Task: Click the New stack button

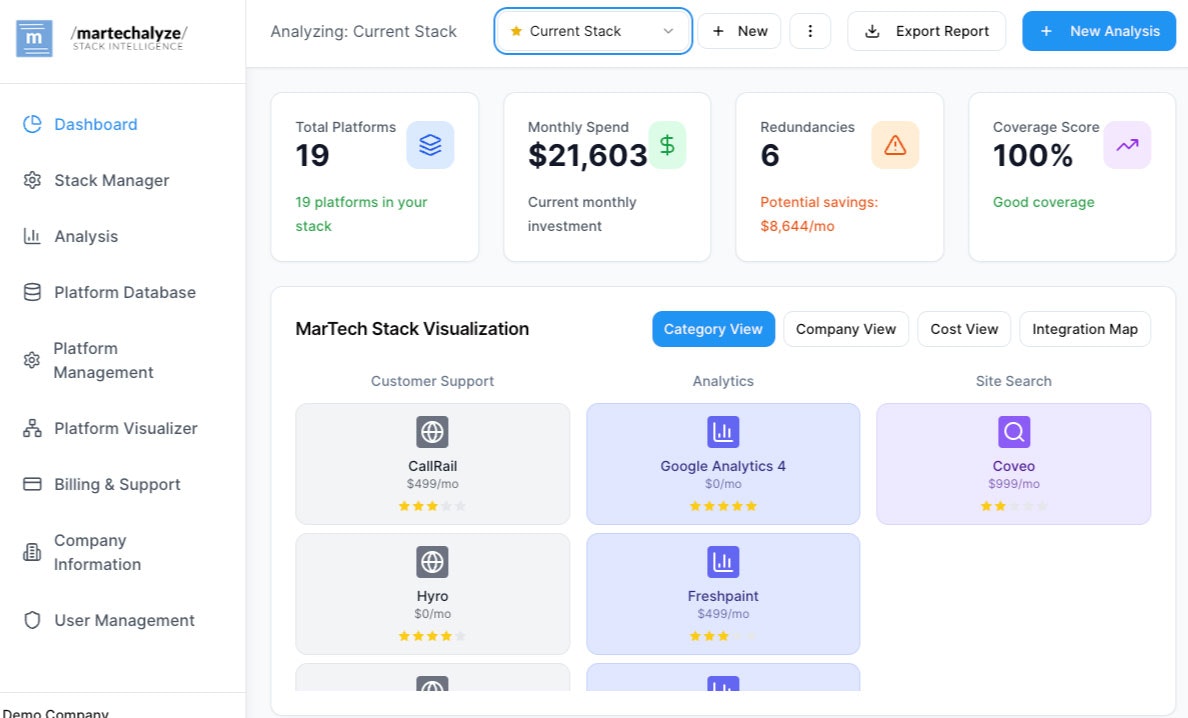Action: pos(739,31)
